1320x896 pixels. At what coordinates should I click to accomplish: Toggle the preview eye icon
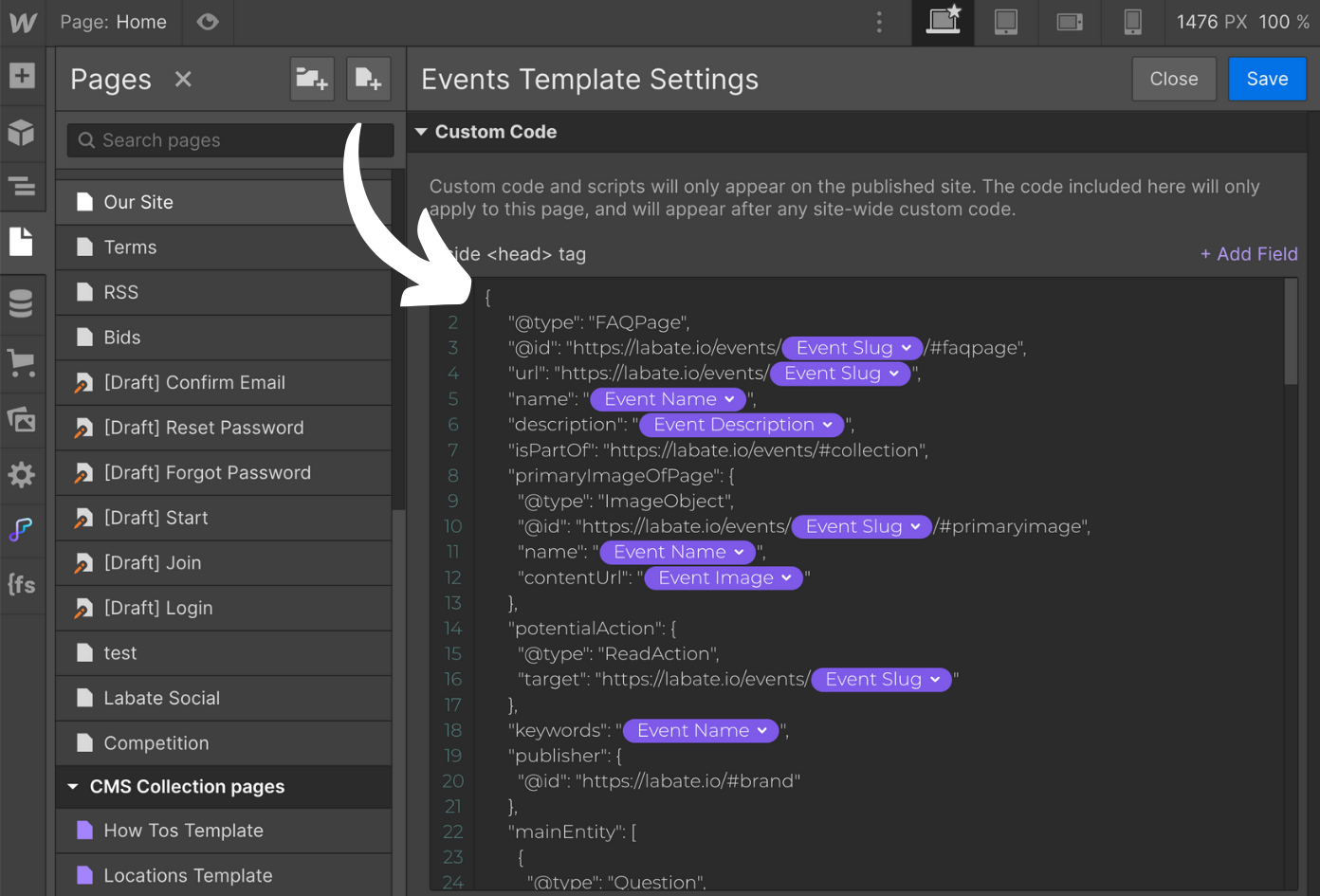pyautogui.click(x=208, y=22)
